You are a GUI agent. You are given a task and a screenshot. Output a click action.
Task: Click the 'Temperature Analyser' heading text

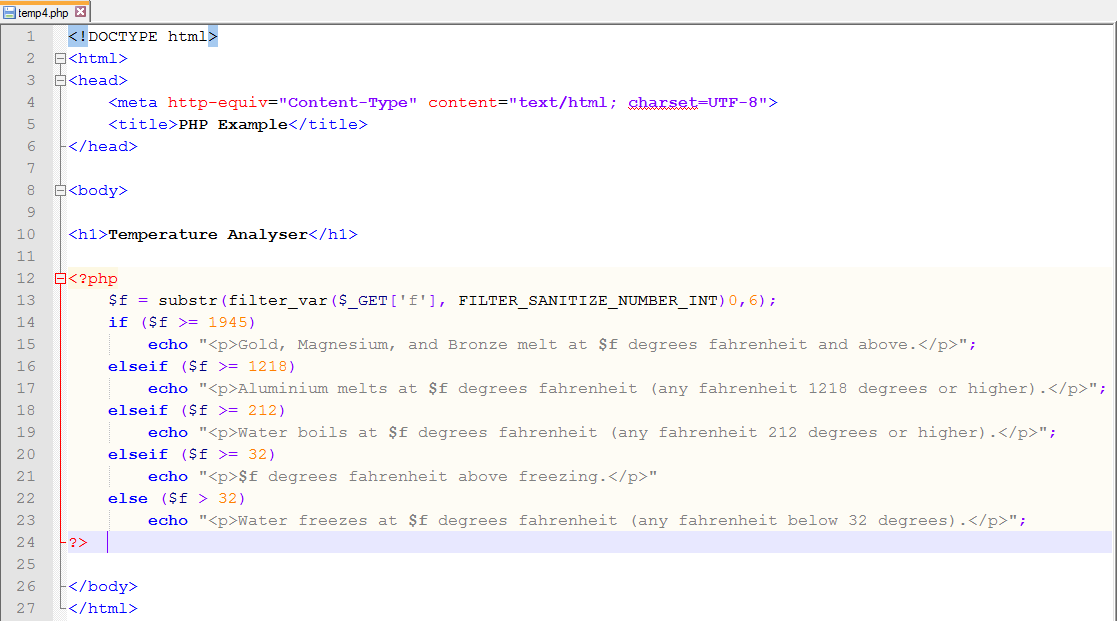[x=208, y=234]
